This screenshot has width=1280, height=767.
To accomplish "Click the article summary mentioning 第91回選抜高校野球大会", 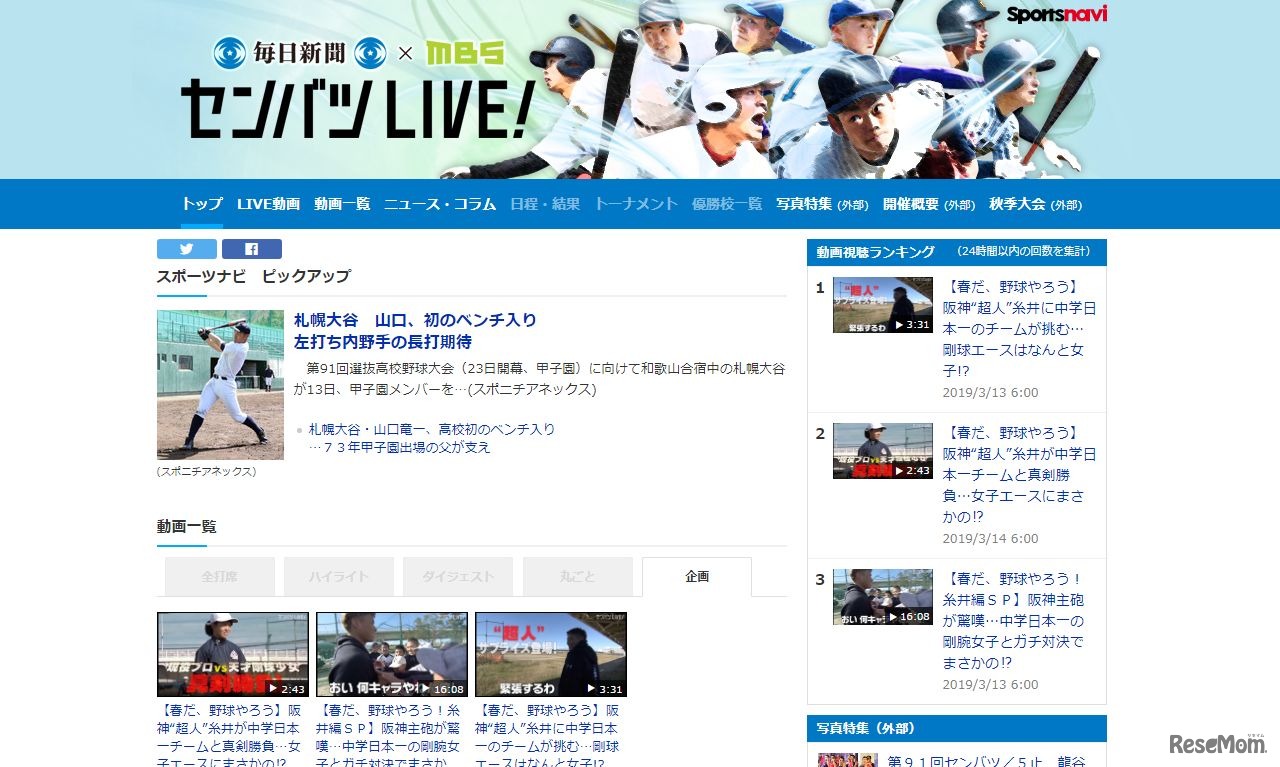I will point(540,378).
